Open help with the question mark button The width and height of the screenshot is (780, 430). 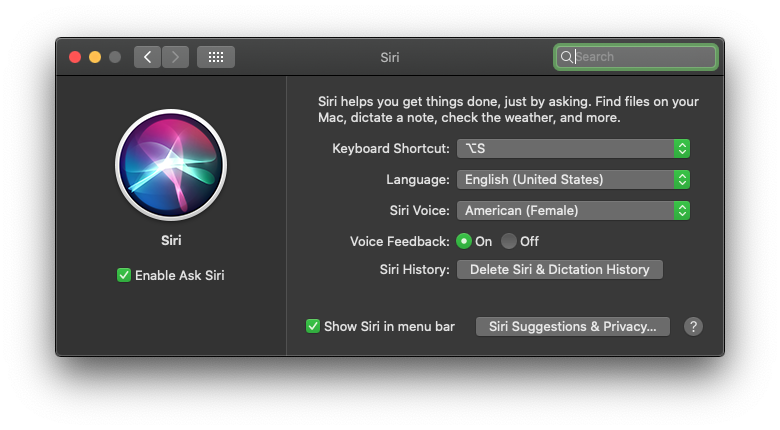point(693,326)
